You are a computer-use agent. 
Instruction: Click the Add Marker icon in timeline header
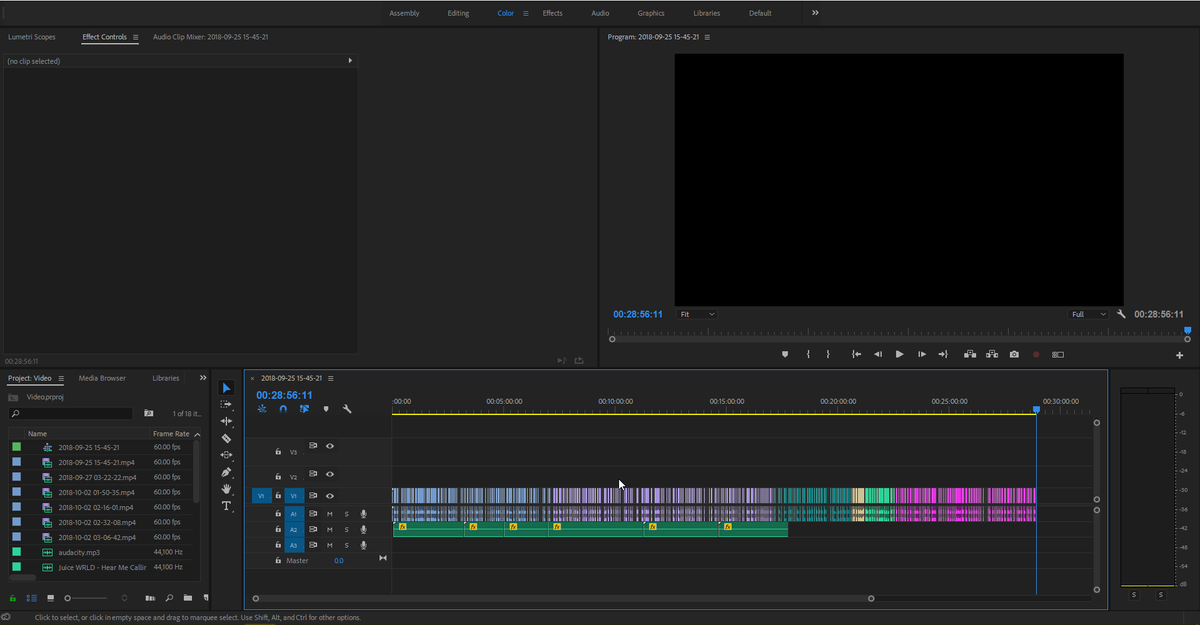(326, 409)
